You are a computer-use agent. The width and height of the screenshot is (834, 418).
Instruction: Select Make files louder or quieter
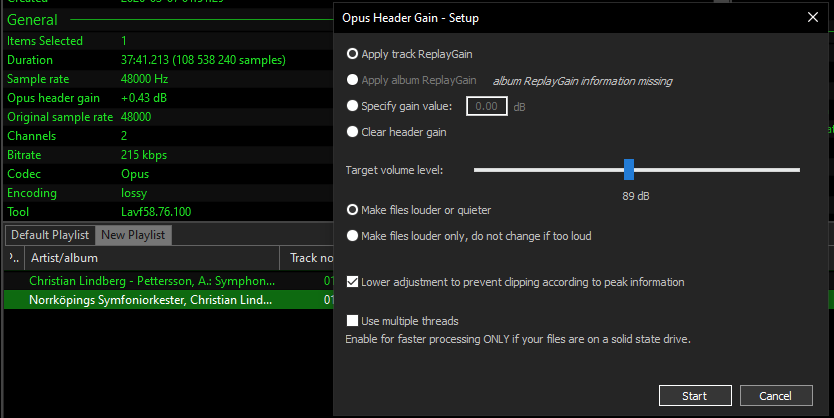pos(352,210)
